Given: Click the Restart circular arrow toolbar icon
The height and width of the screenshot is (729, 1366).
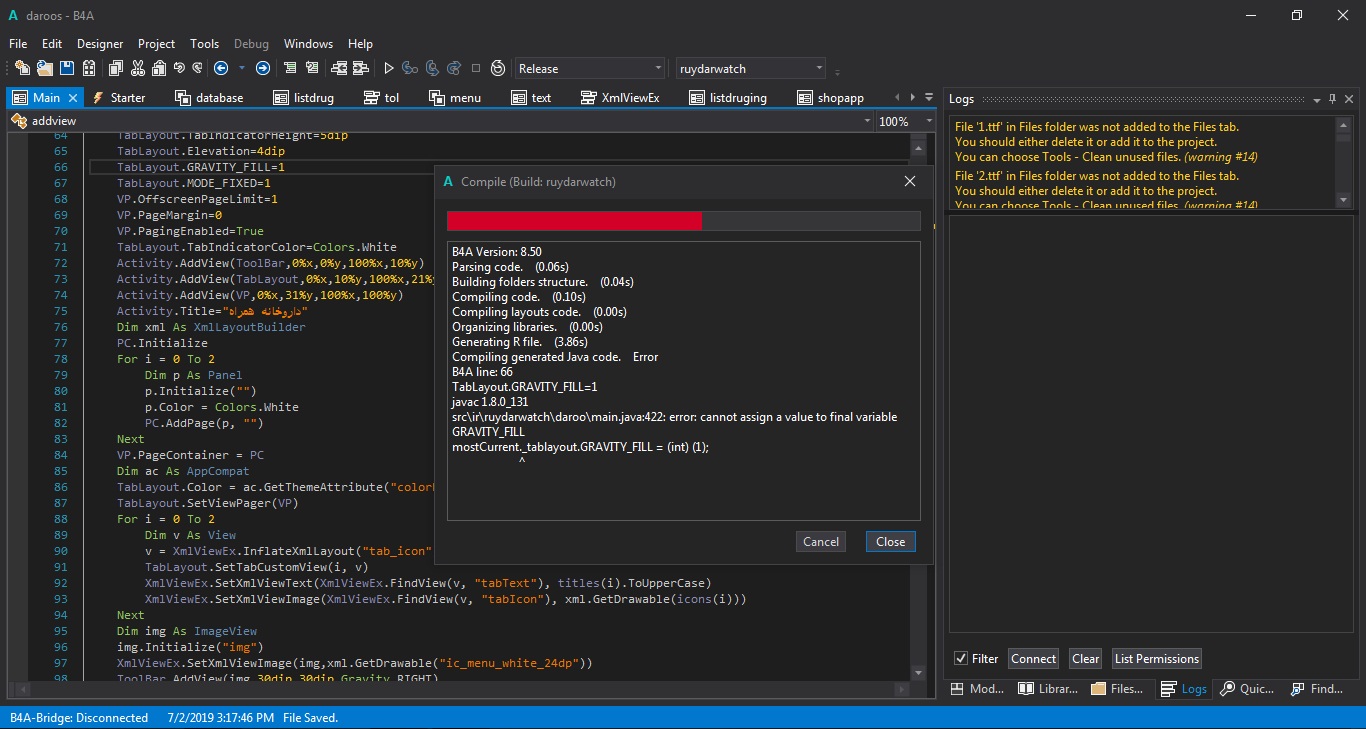Looking at the screenshot, I should (497, 68).
